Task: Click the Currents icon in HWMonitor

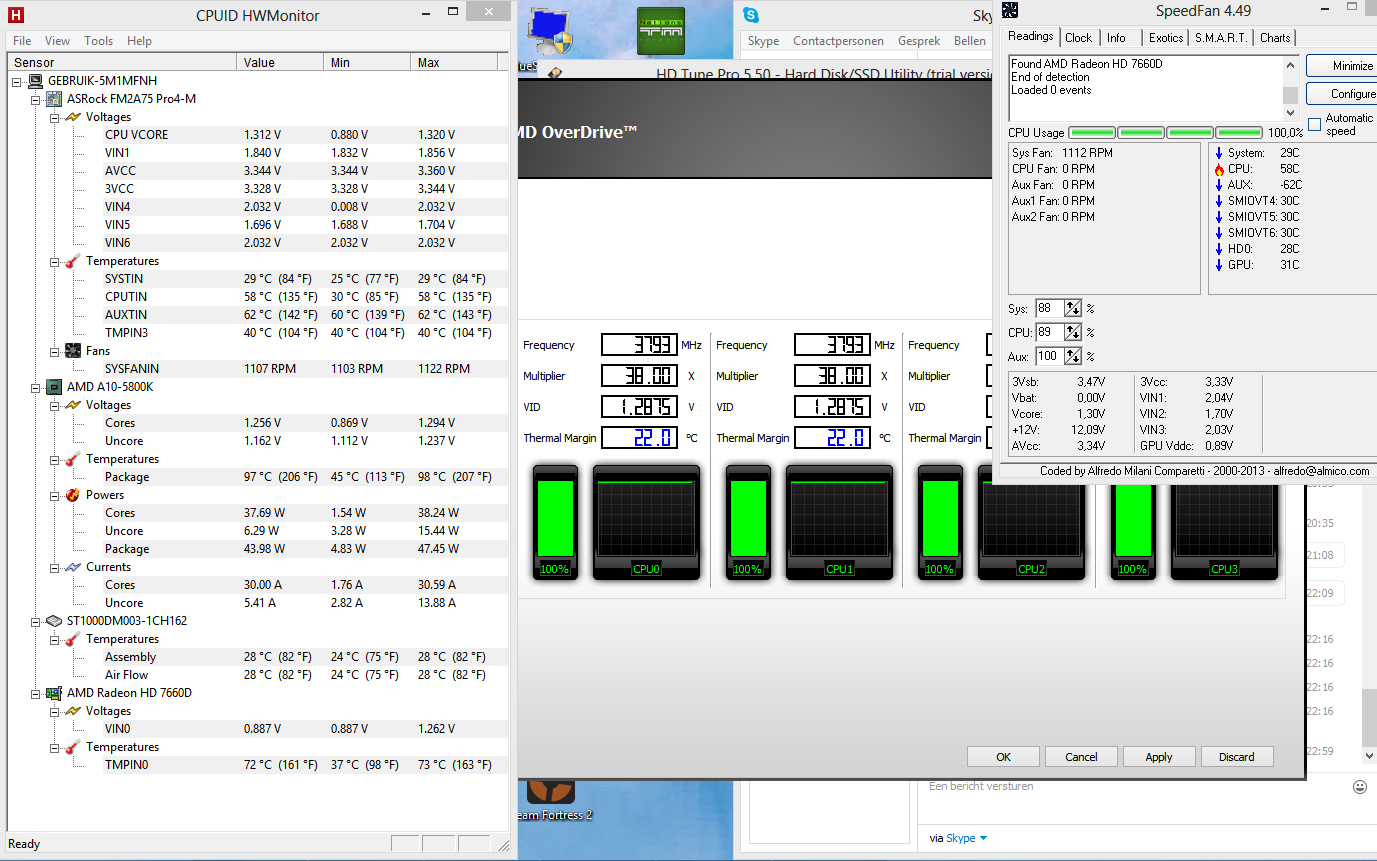Action: pyautogui.click(x=73, y=567)
